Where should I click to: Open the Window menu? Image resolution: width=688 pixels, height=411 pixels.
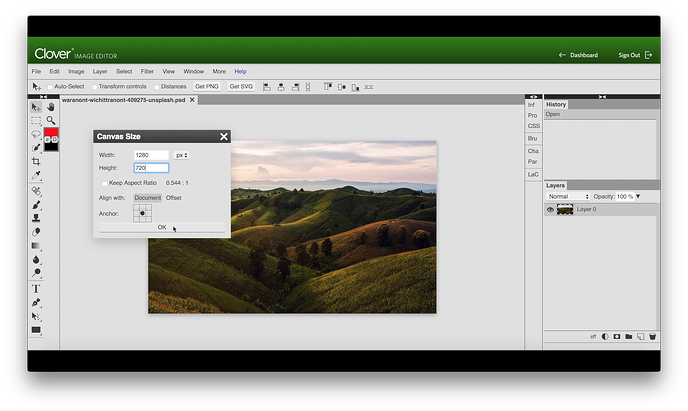click(x=194, y=71)
